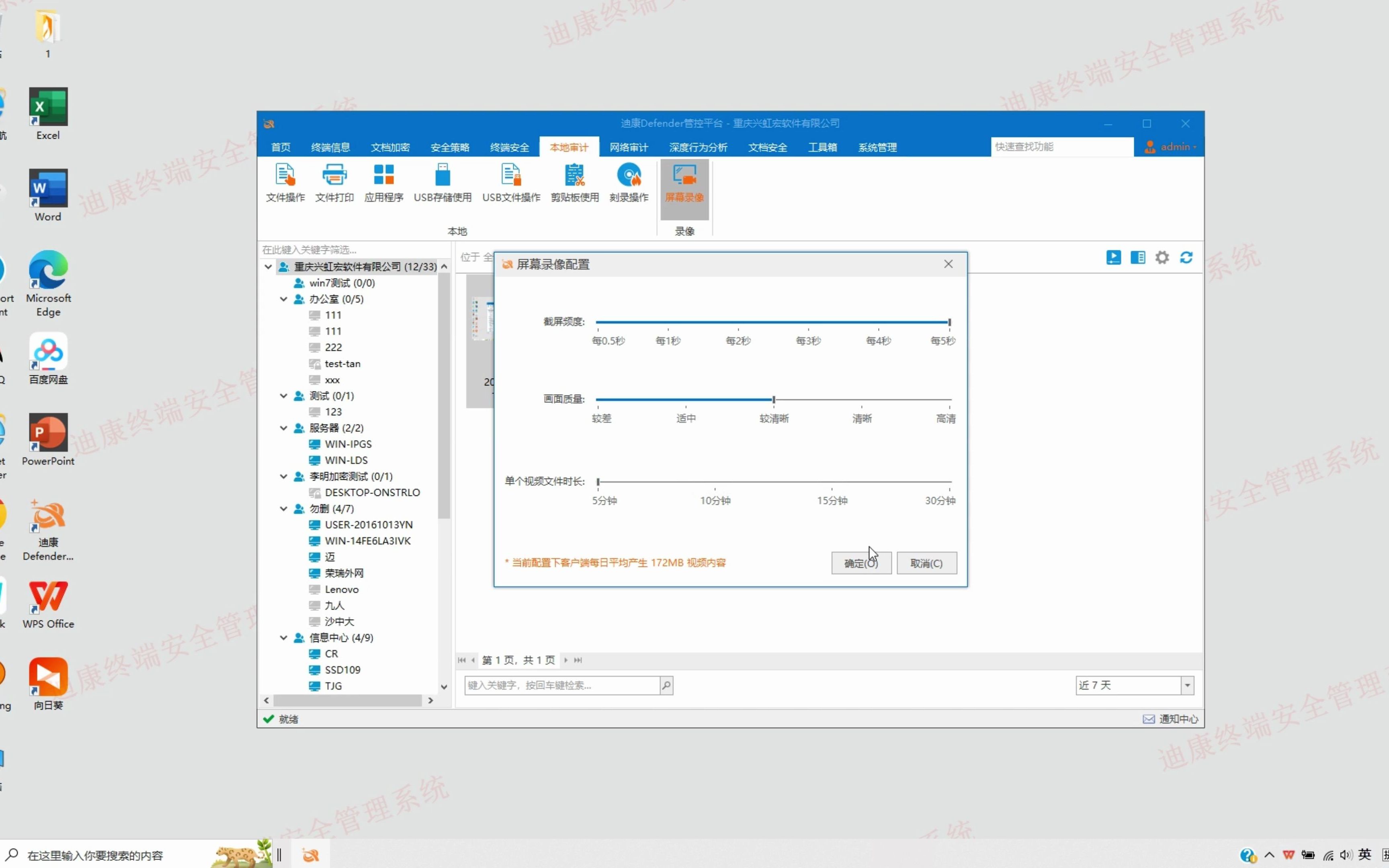Switch to 安全策略 tab
This screenshot has width=1389, height=868.
pos(450,147)
